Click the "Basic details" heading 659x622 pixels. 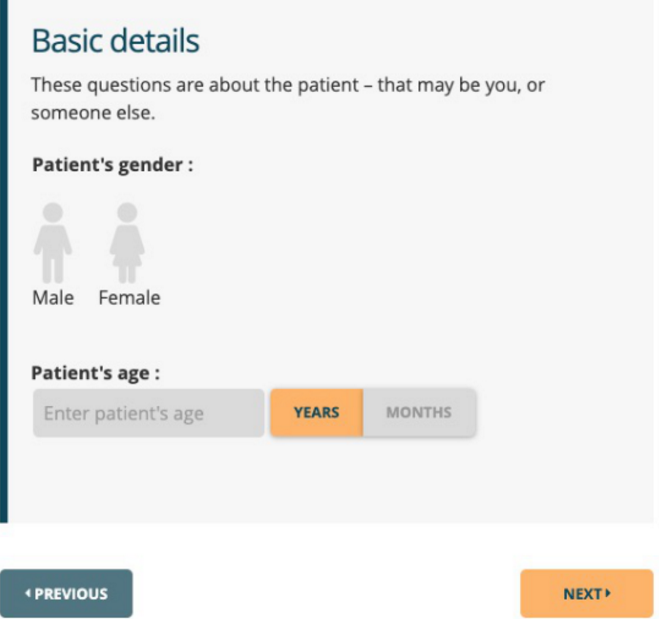tap(116, 41)
